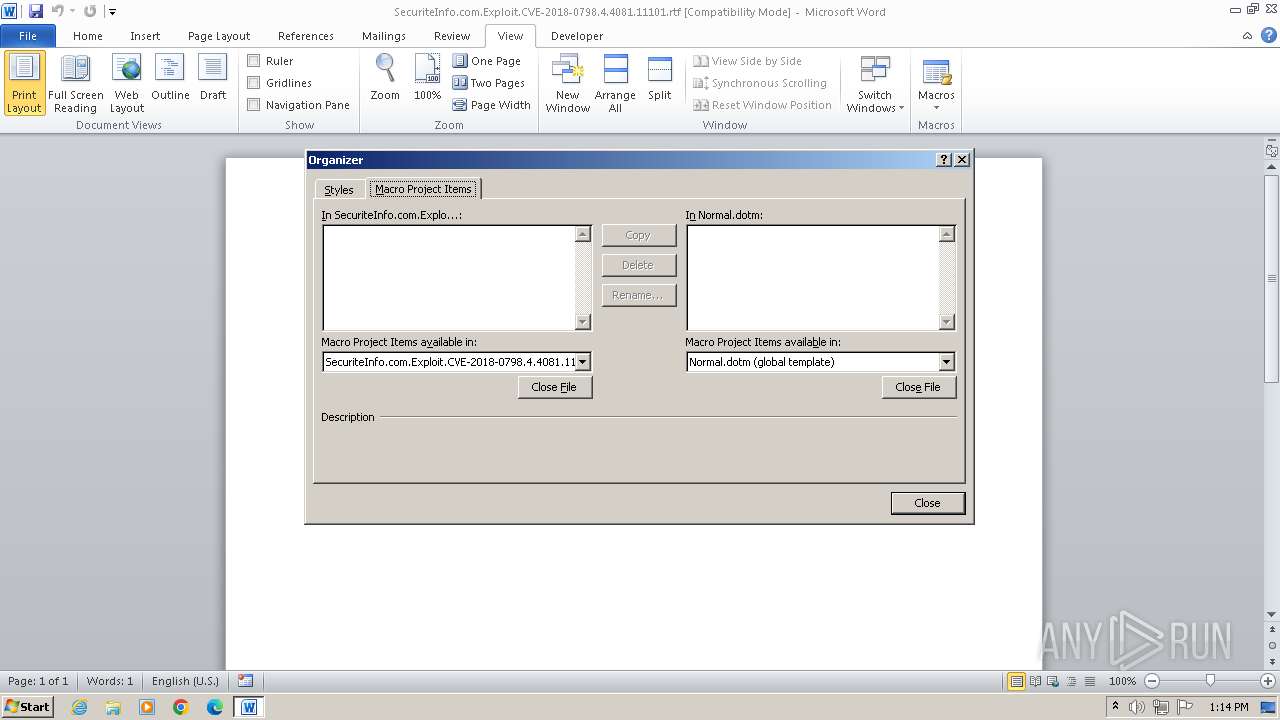The width and height of the screenshot is (1280, 720).
Task: Click the greyed Delete button in Organizer
Action: pyautogui.click(x=638, y=265)
